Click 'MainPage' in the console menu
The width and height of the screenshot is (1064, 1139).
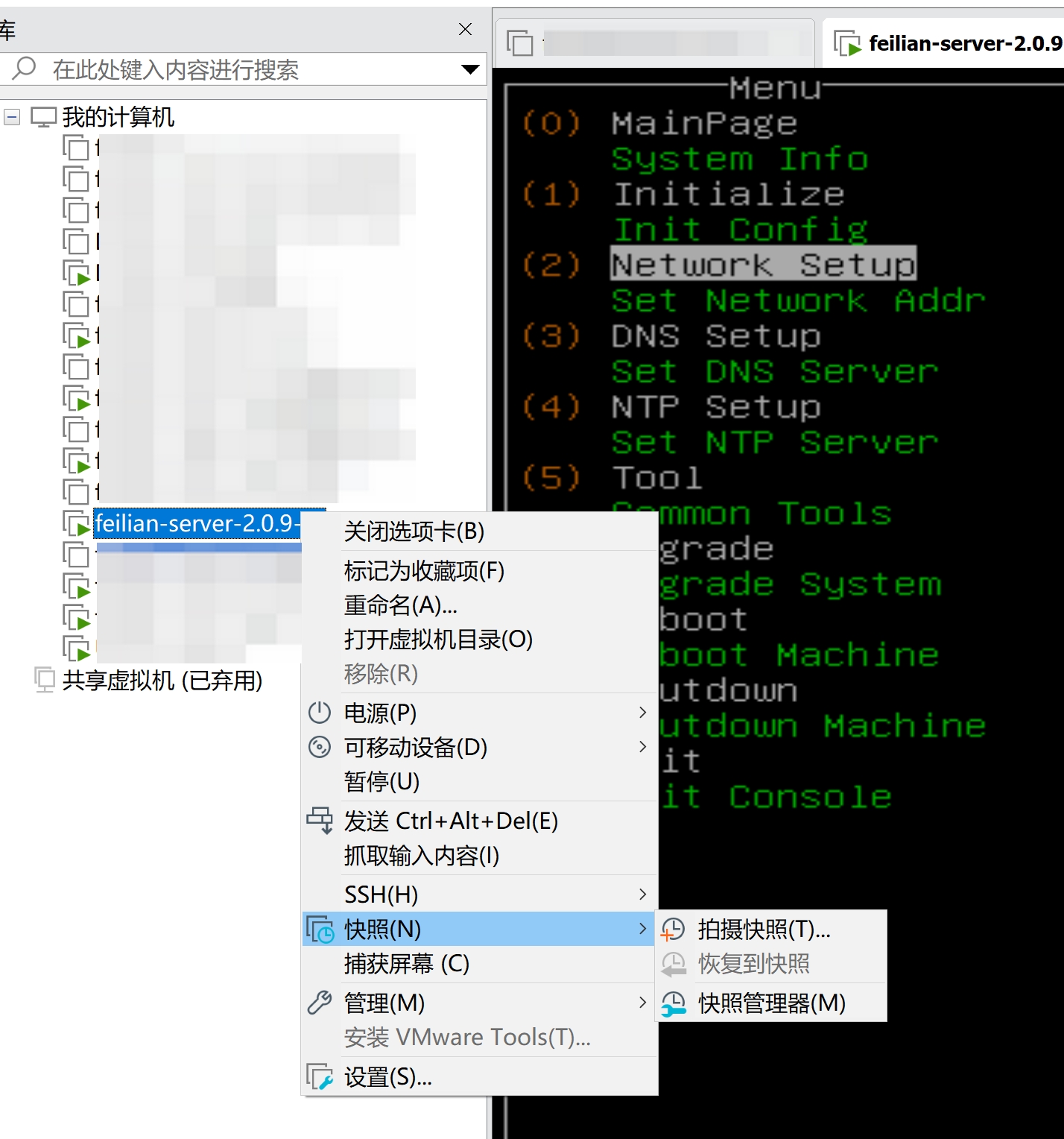[704, 122]
